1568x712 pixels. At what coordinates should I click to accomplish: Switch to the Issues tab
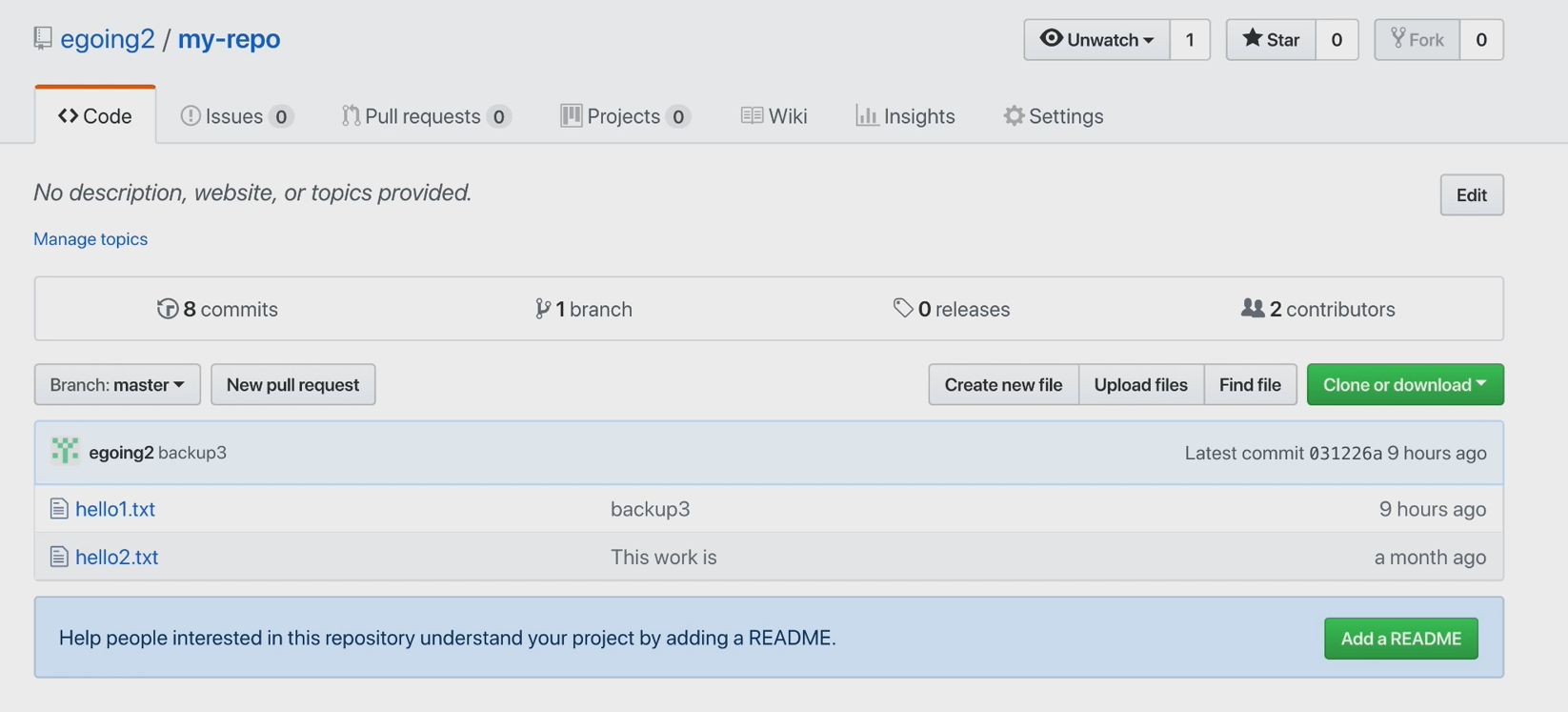236,116
